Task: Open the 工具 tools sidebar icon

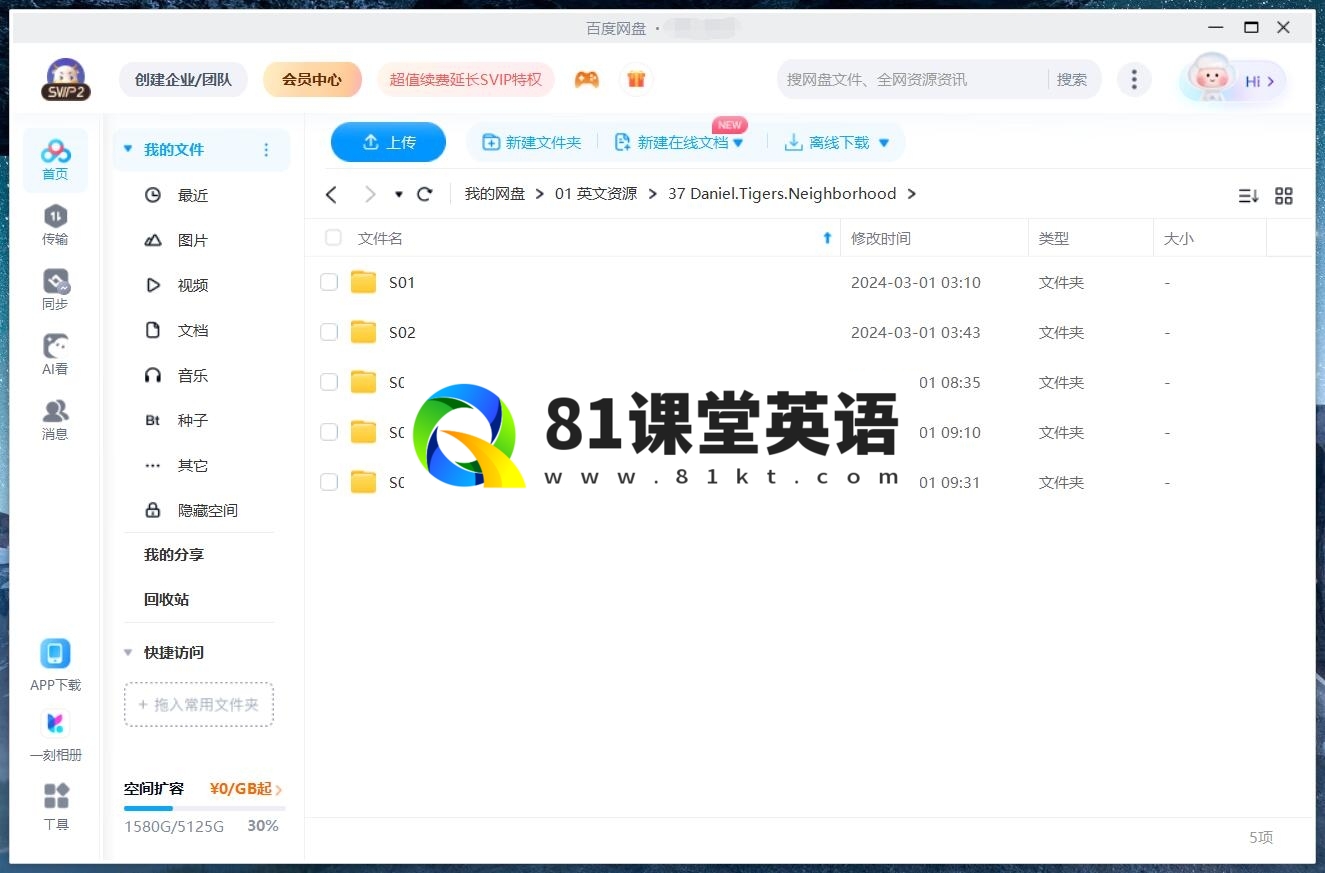Action: [56, 808]
